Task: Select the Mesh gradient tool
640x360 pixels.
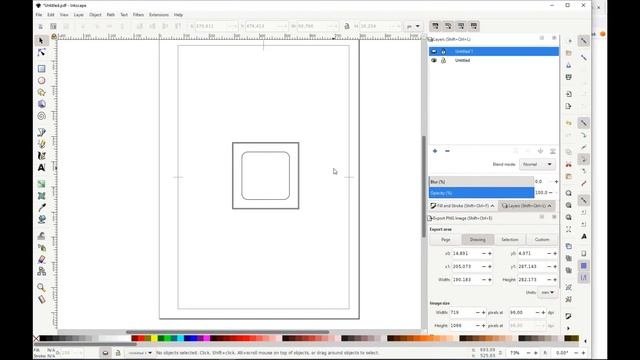Action: [41, 196]
